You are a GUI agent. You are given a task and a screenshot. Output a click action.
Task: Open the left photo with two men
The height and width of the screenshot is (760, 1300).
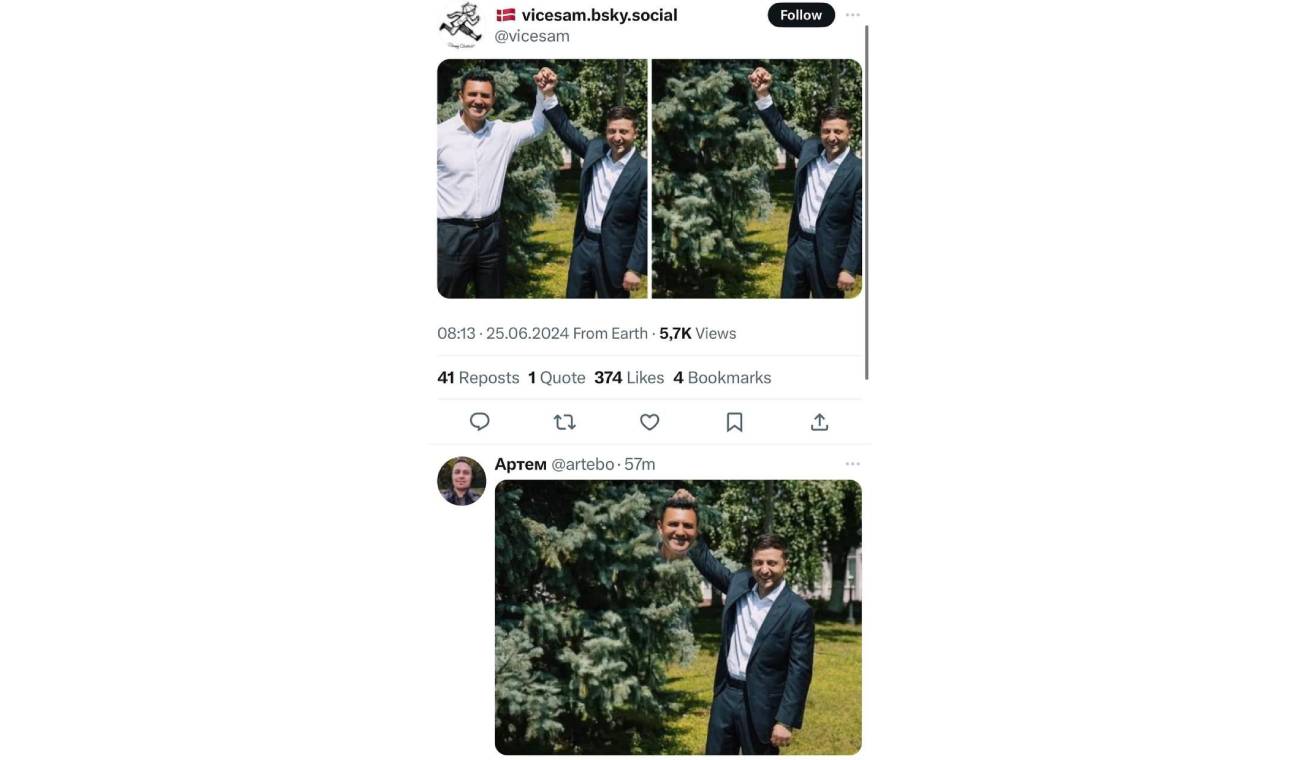coord(542,178)
